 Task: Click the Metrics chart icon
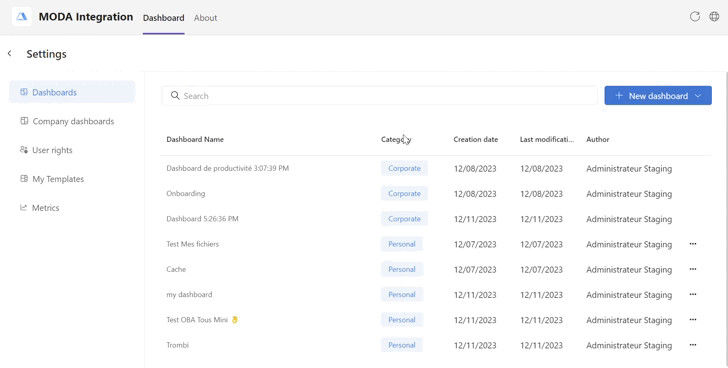[x=24, y=207]
